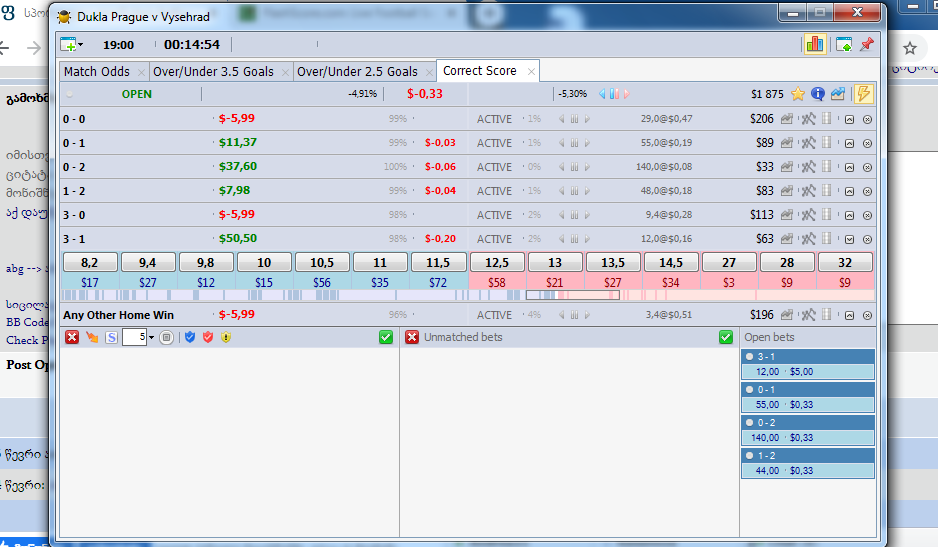Expand the Any Other Home Win row
Image resolution: width=938 pixels, height=547 pixels.
[849, 315]
